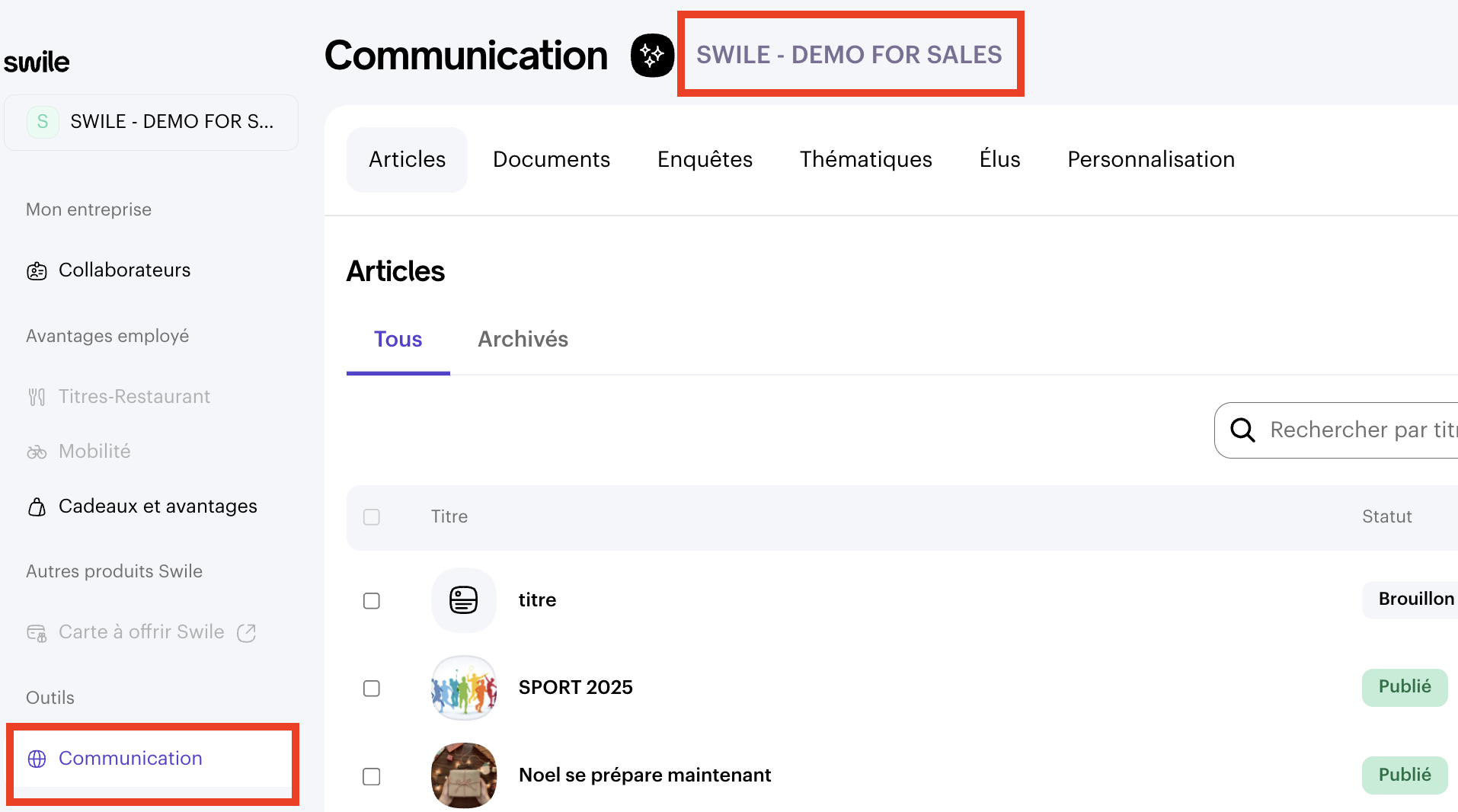Click the Collaborateurs badge icon

pos(37,270)
